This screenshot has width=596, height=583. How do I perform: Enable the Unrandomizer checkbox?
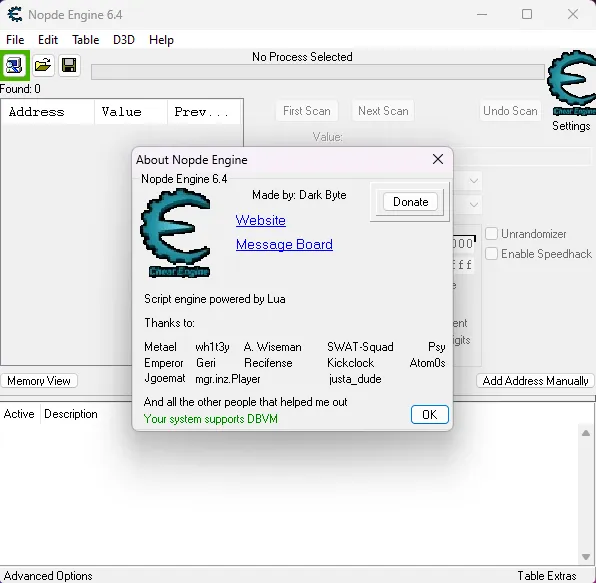click(491, 233)
